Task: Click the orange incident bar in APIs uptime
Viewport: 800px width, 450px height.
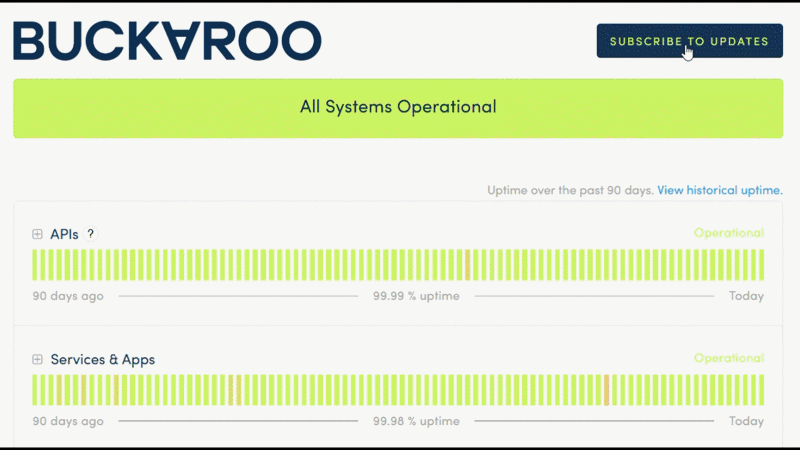Action: coord(467,265)
